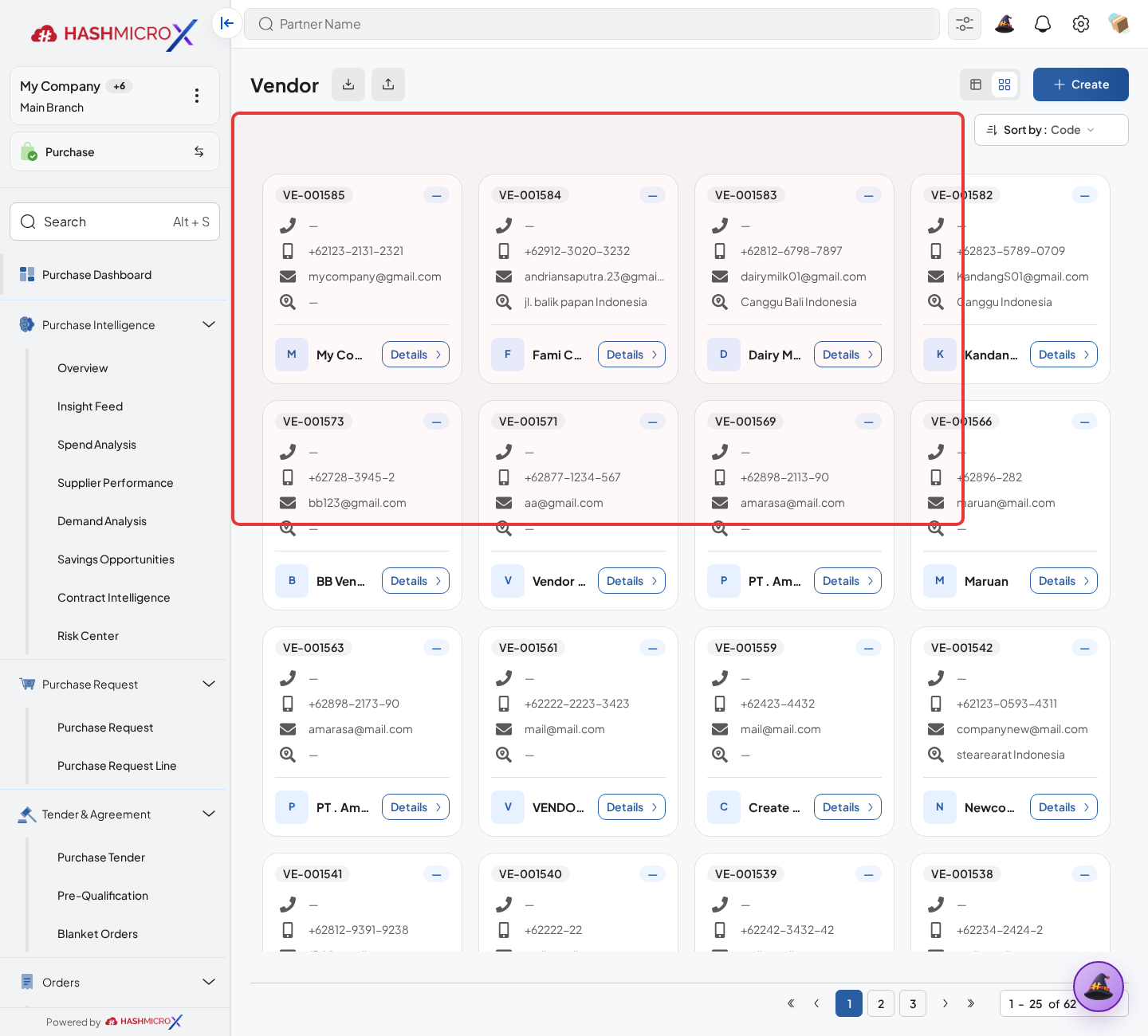Click the HashMicro logo
Image resolution: width=1148 pixels, height=1036 pixels.
[114, 33]
